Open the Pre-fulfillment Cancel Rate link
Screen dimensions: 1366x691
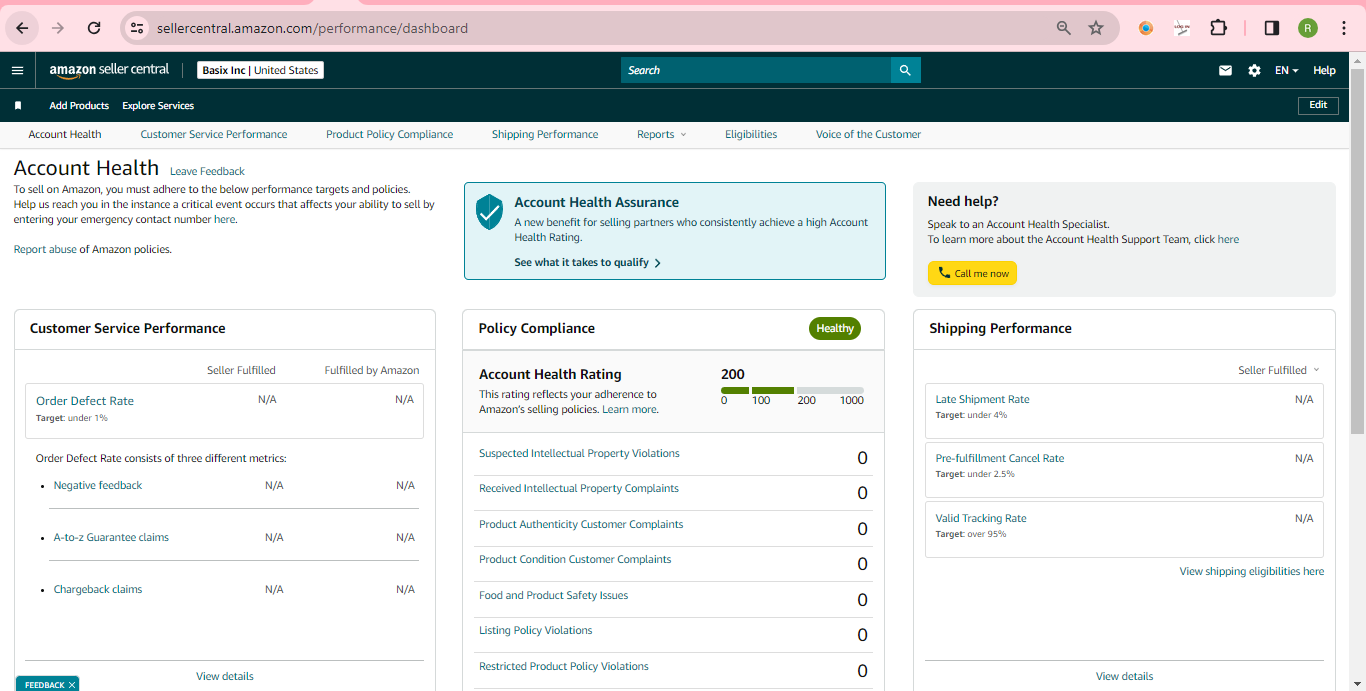pyautogui.click(x=1000, y=458)
